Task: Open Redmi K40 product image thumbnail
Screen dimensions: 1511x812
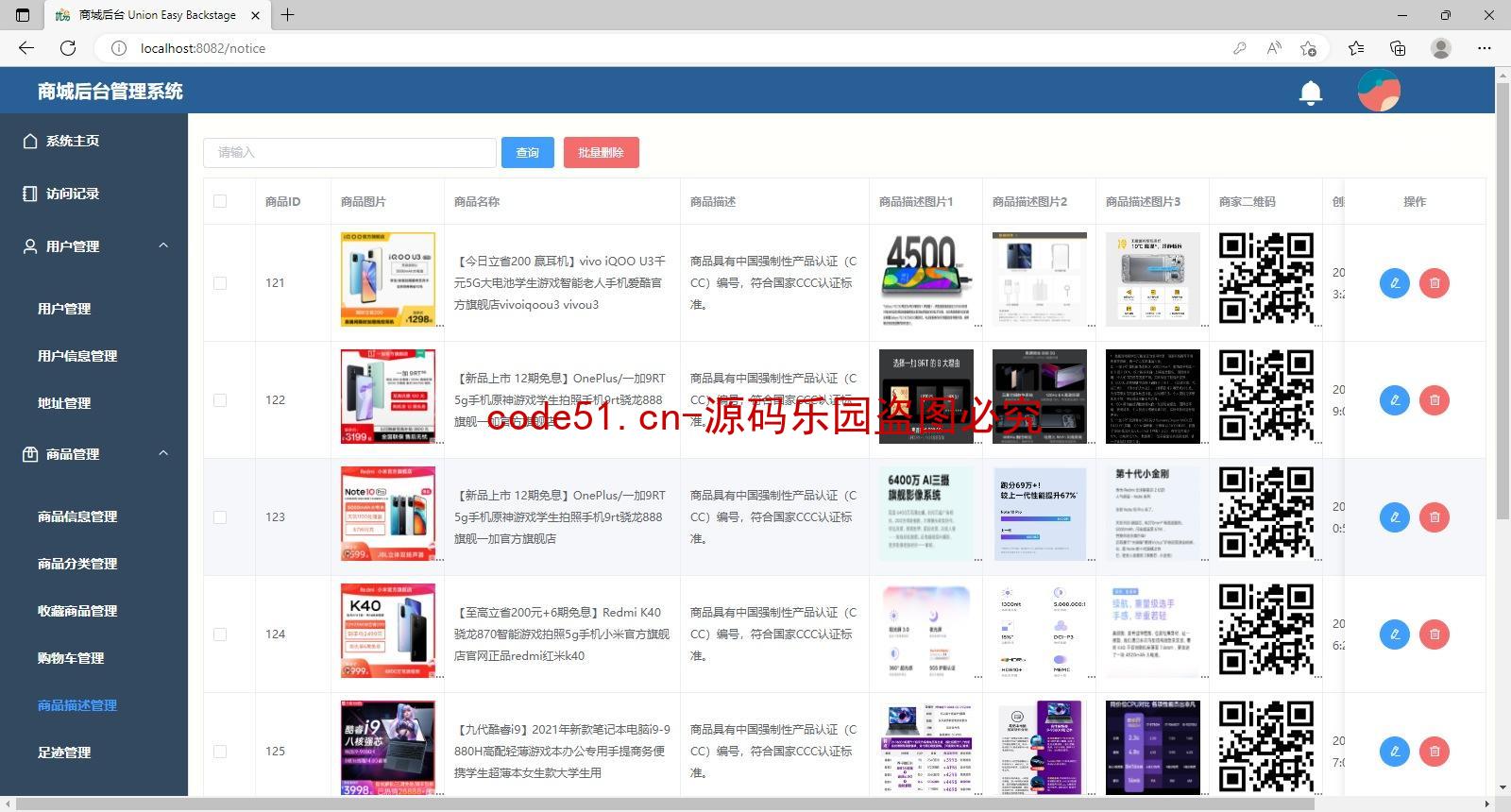Action: coord(388,631)
